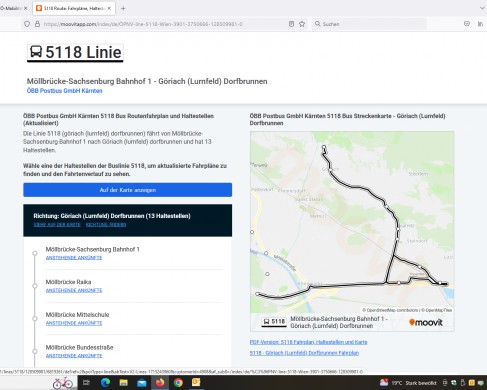487x390 pixels.
Task: Click the moovit logo on the map
Action: [426, 322]
